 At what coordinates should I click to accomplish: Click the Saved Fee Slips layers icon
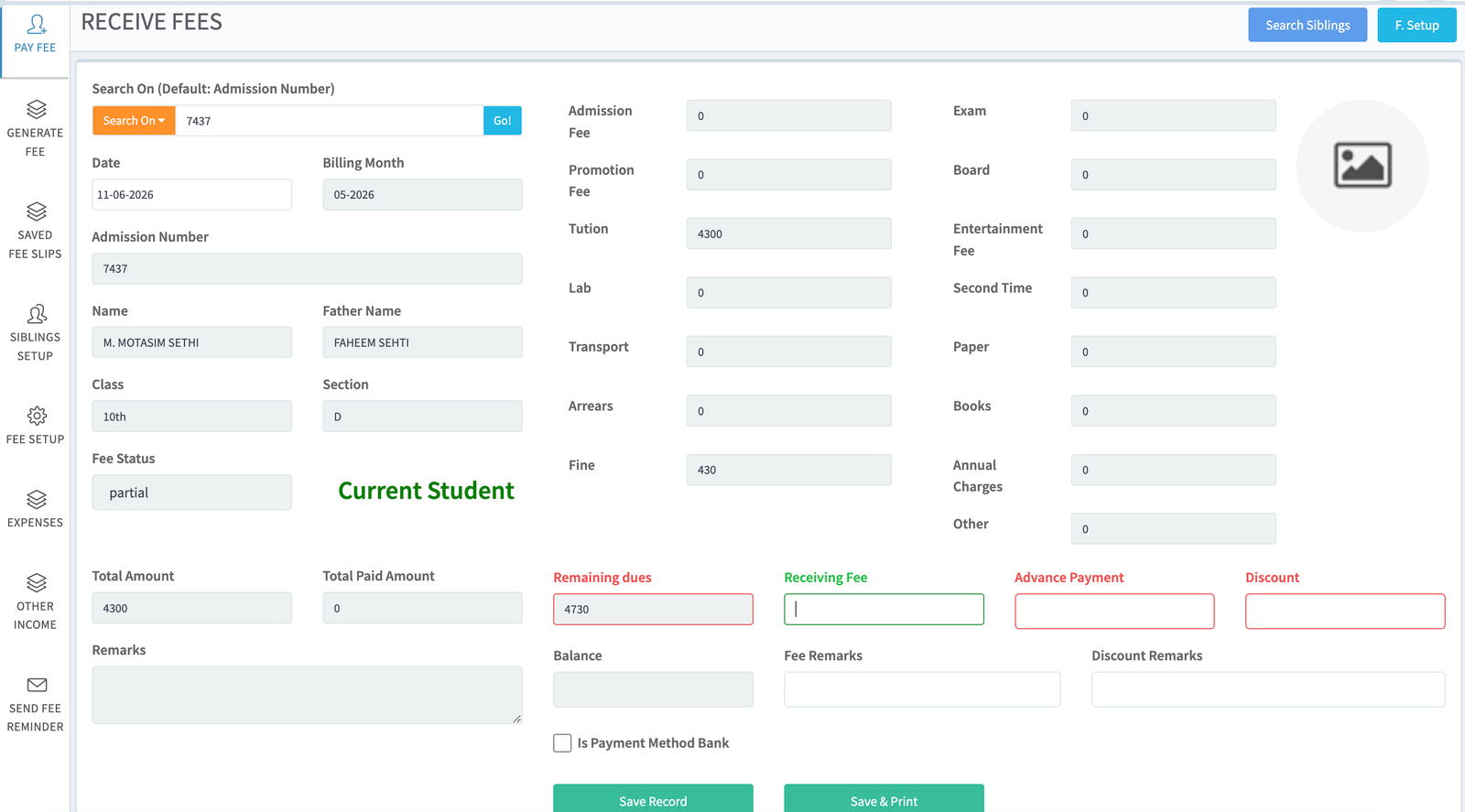pyautogui.click(x=37, y=211)
